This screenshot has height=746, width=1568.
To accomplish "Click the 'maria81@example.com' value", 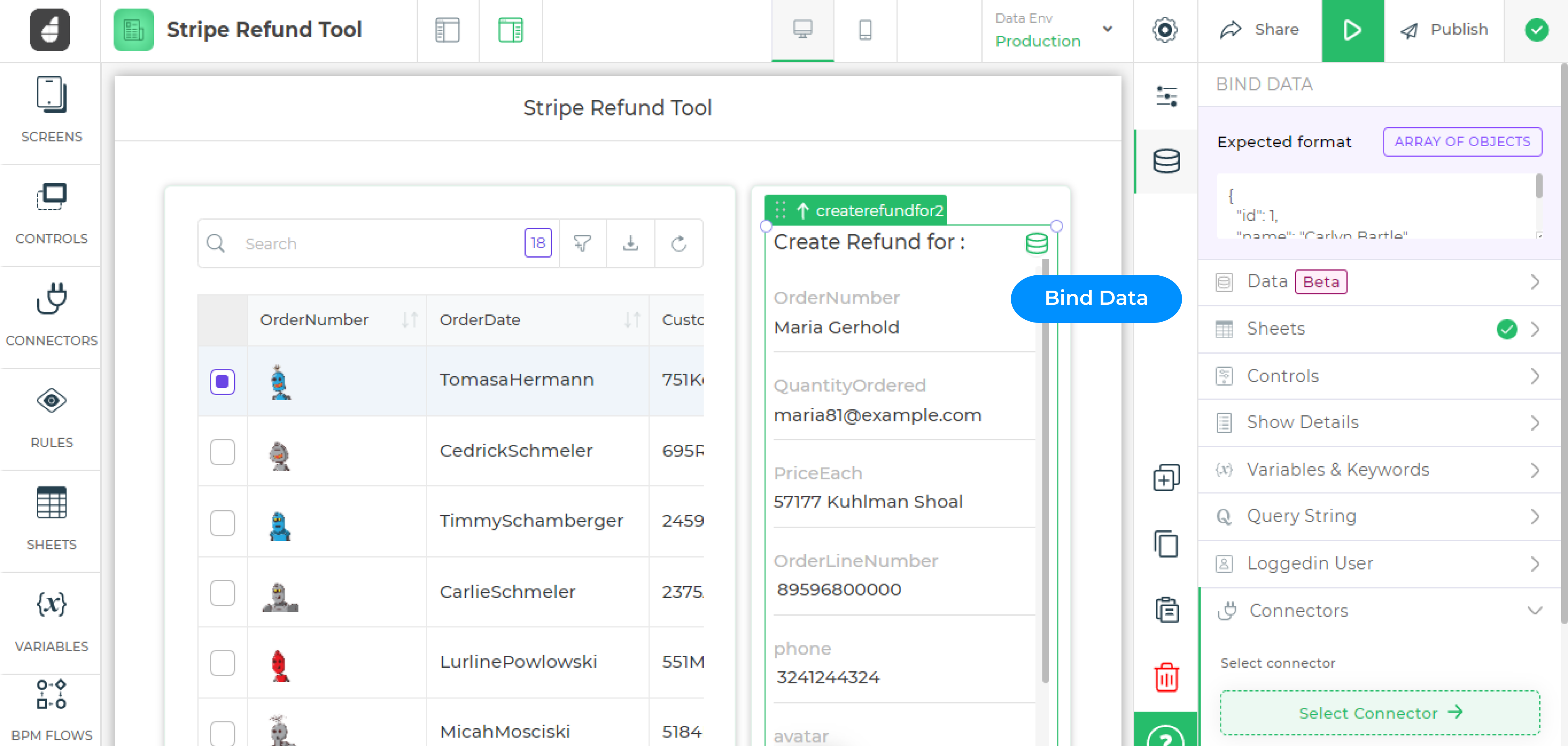I will click(x=877, y=415).
